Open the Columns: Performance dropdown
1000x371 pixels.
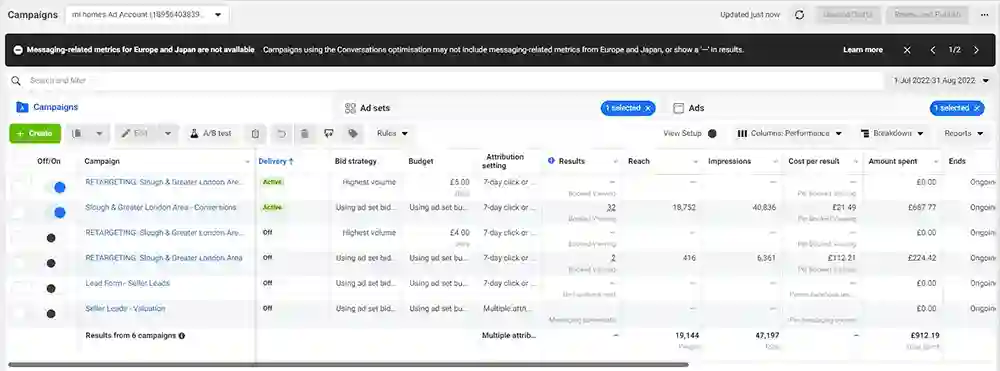tap(790, 133)
